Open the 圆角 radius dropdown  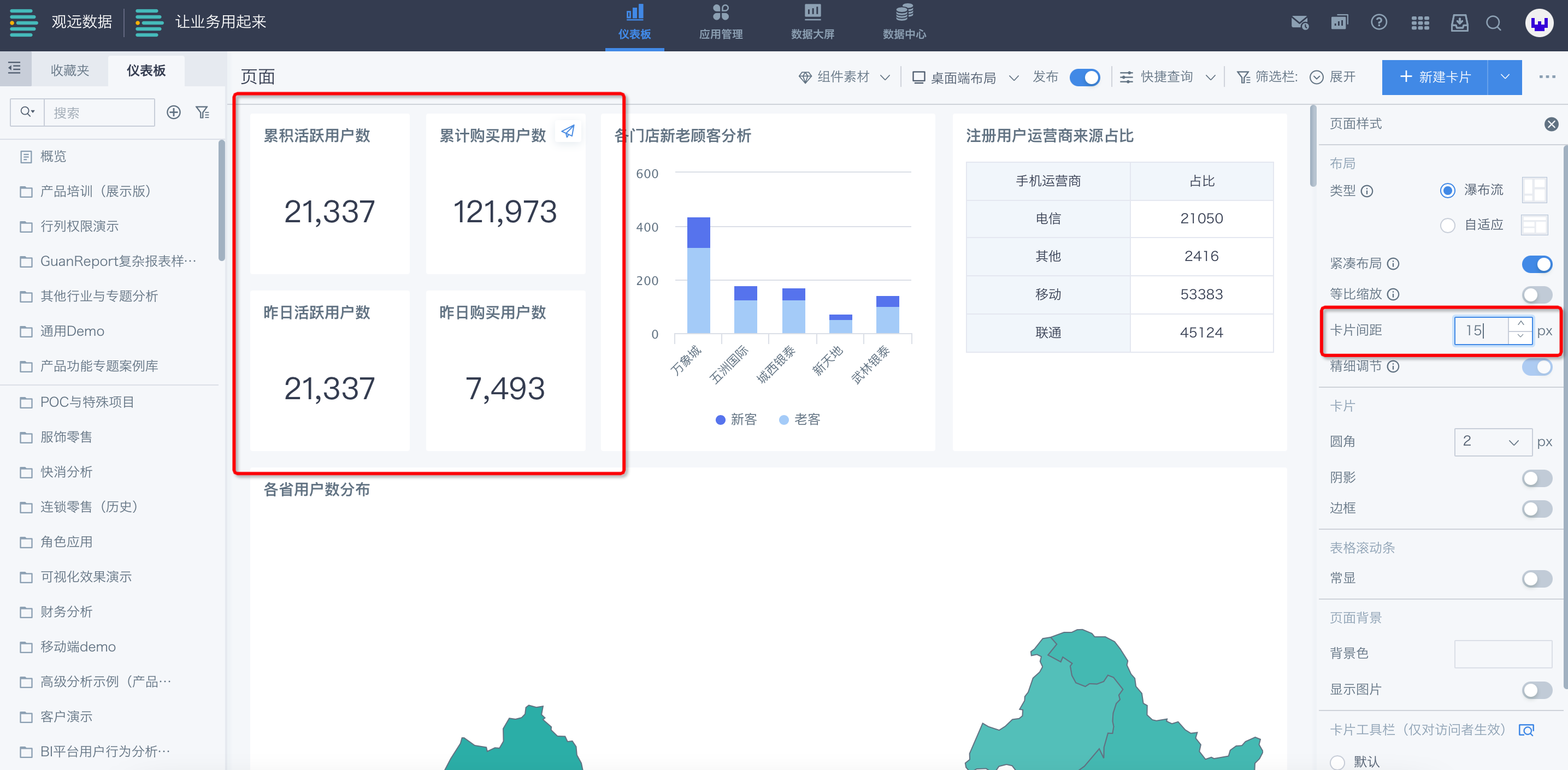[1493, 442]
